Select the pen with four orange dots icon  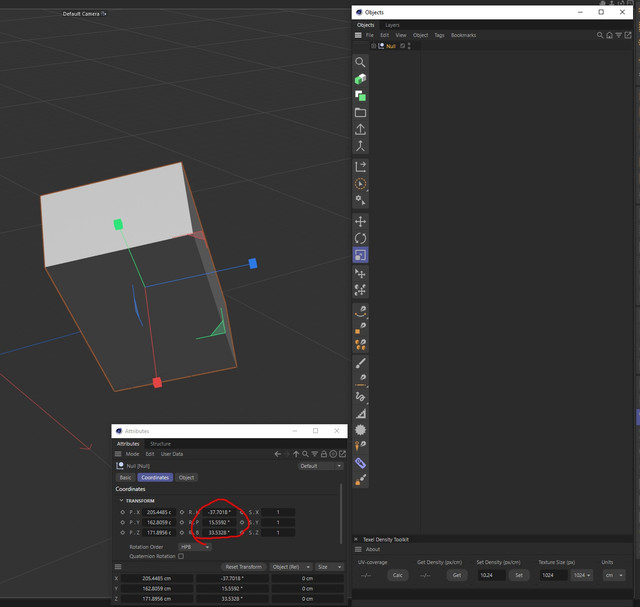click(360, 345)
